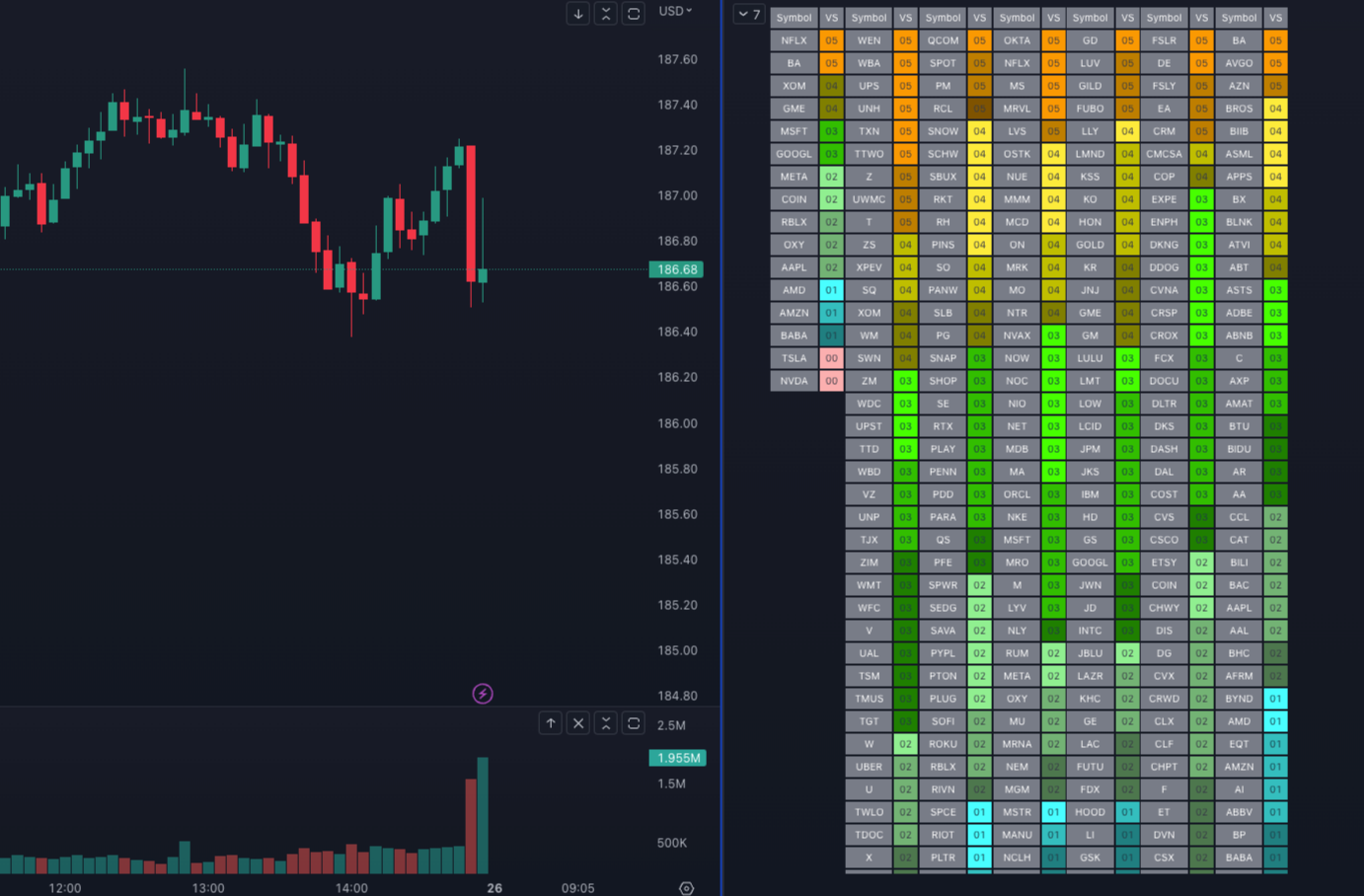Image resolution: width=1364 pixels, height=896 pixels.
Task: Select NVDA in the first symbol column
Action: 794,381
